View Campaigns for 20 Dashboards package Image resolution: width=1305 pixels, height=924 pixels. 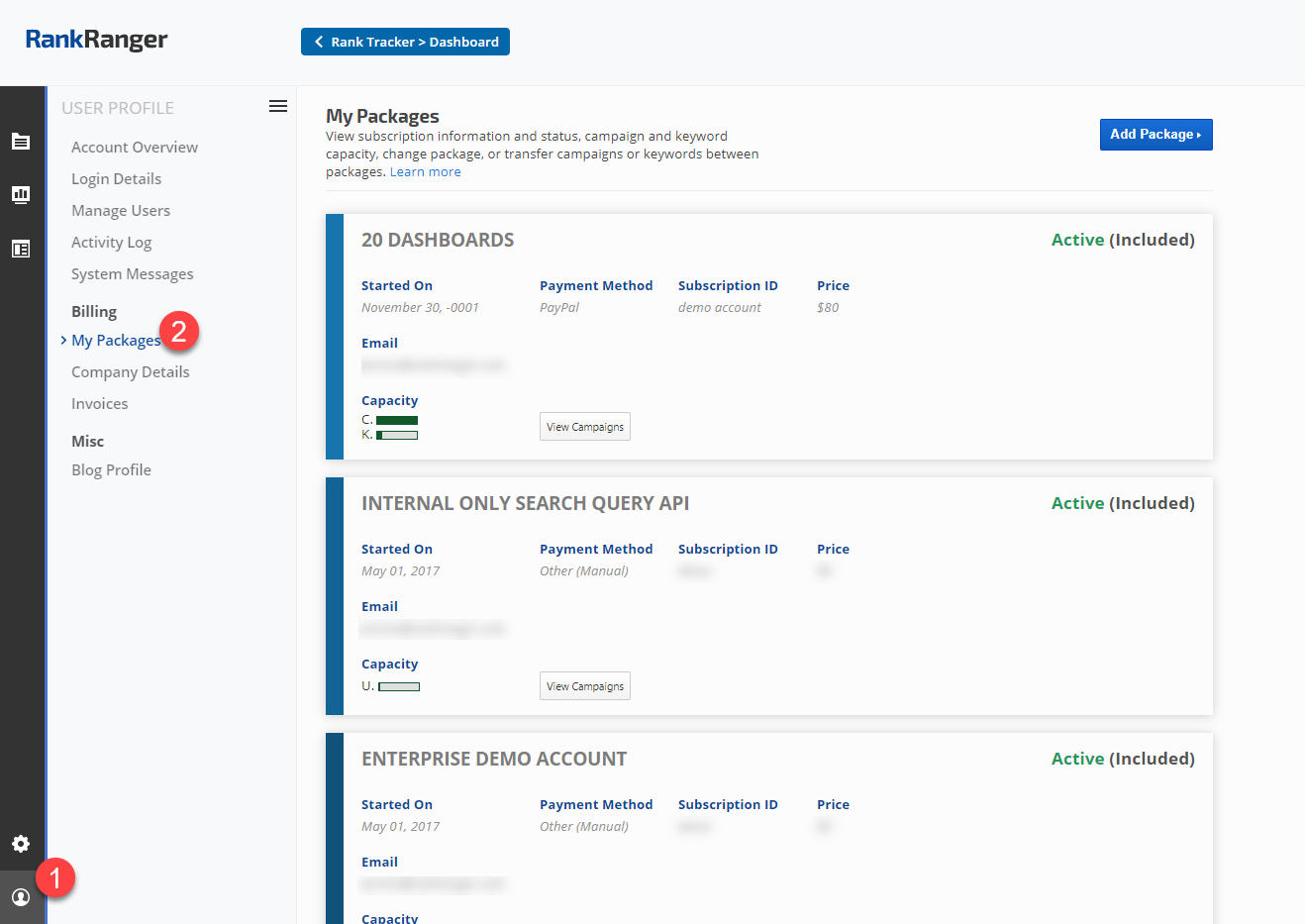[x=584, y=427]
